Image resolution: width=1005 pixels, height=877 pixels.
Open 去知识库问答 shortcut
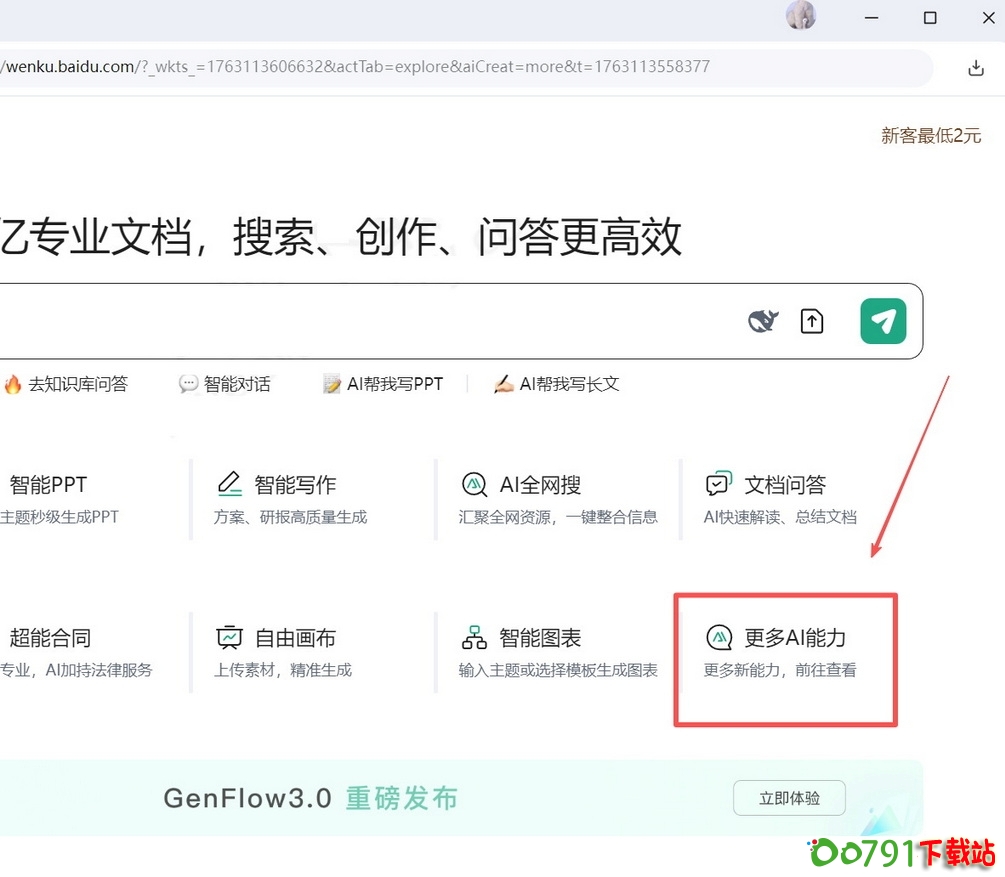[x=67, y=383]
